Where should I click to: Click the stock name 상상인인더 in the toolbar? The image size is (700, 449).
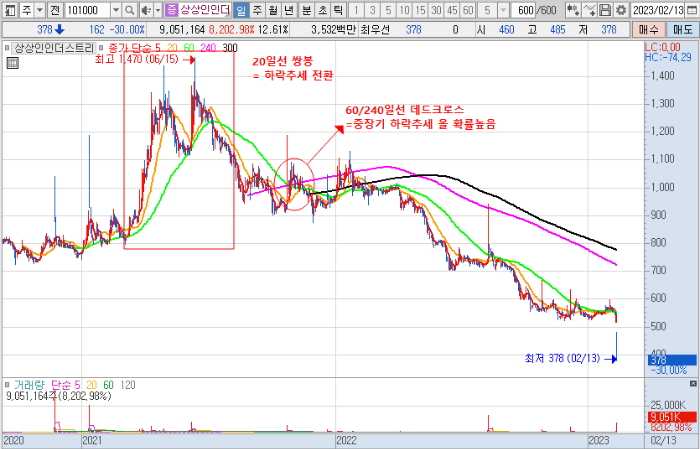[205, 10]
